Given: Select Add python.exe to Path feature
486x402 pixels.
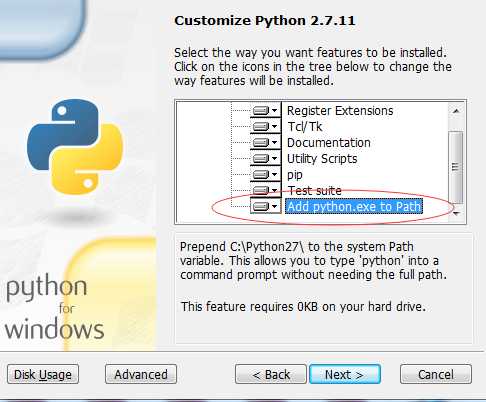Looking at the screenshot, I should pyautogui.click(x=354, y=206).
